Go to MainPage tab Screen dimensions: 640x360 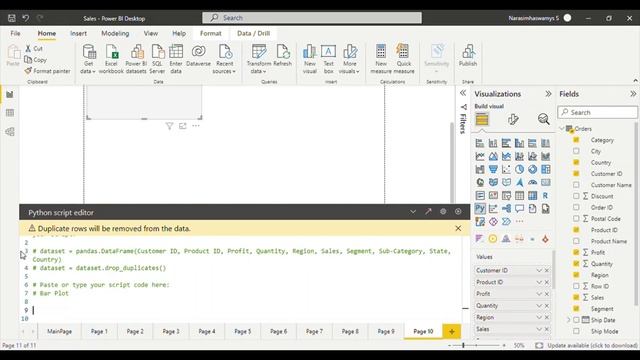[x=60, y=331]
